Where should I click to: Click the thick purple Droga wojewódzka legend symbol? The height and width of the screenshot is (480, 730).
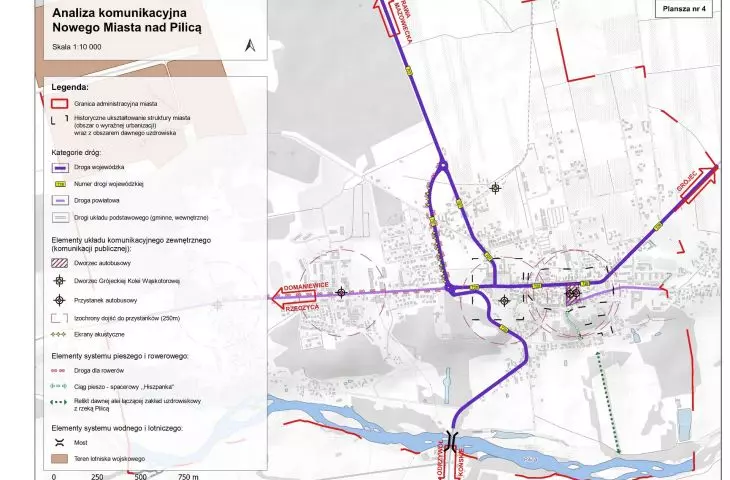[x=60, y=167]
